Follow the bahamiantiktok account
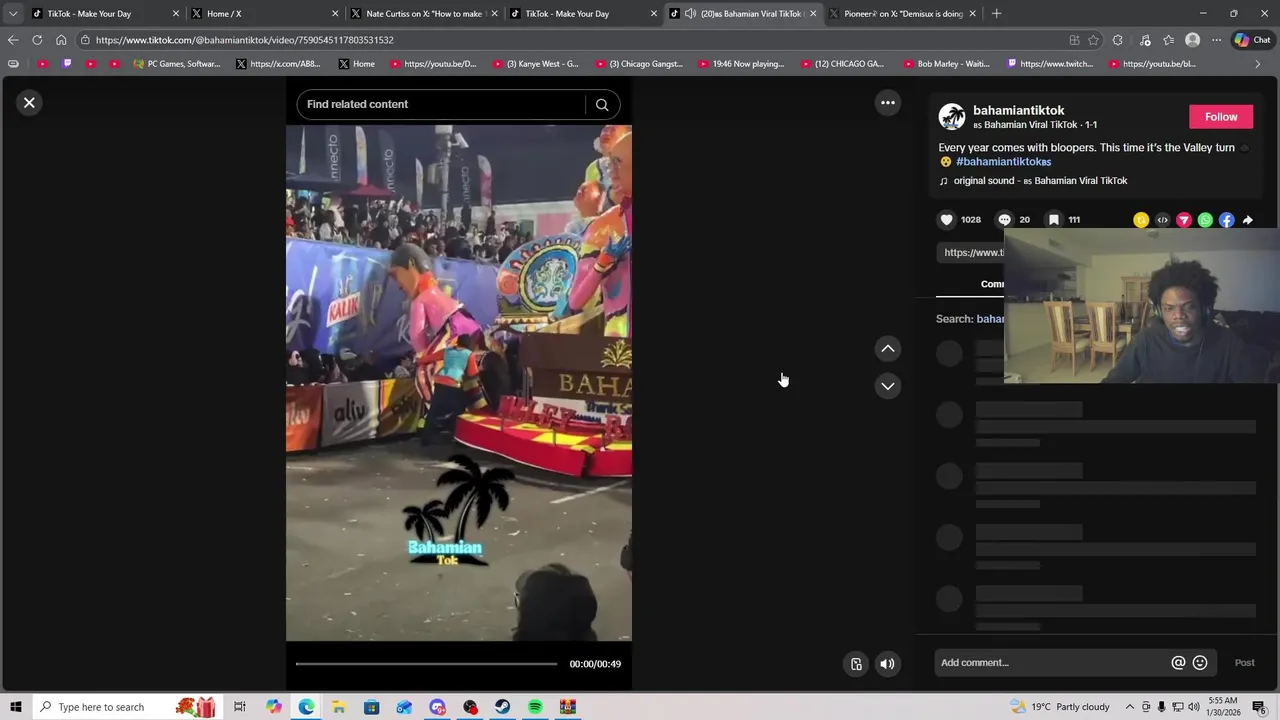This screenshot has height=720, width=1280. [1221, 117]
